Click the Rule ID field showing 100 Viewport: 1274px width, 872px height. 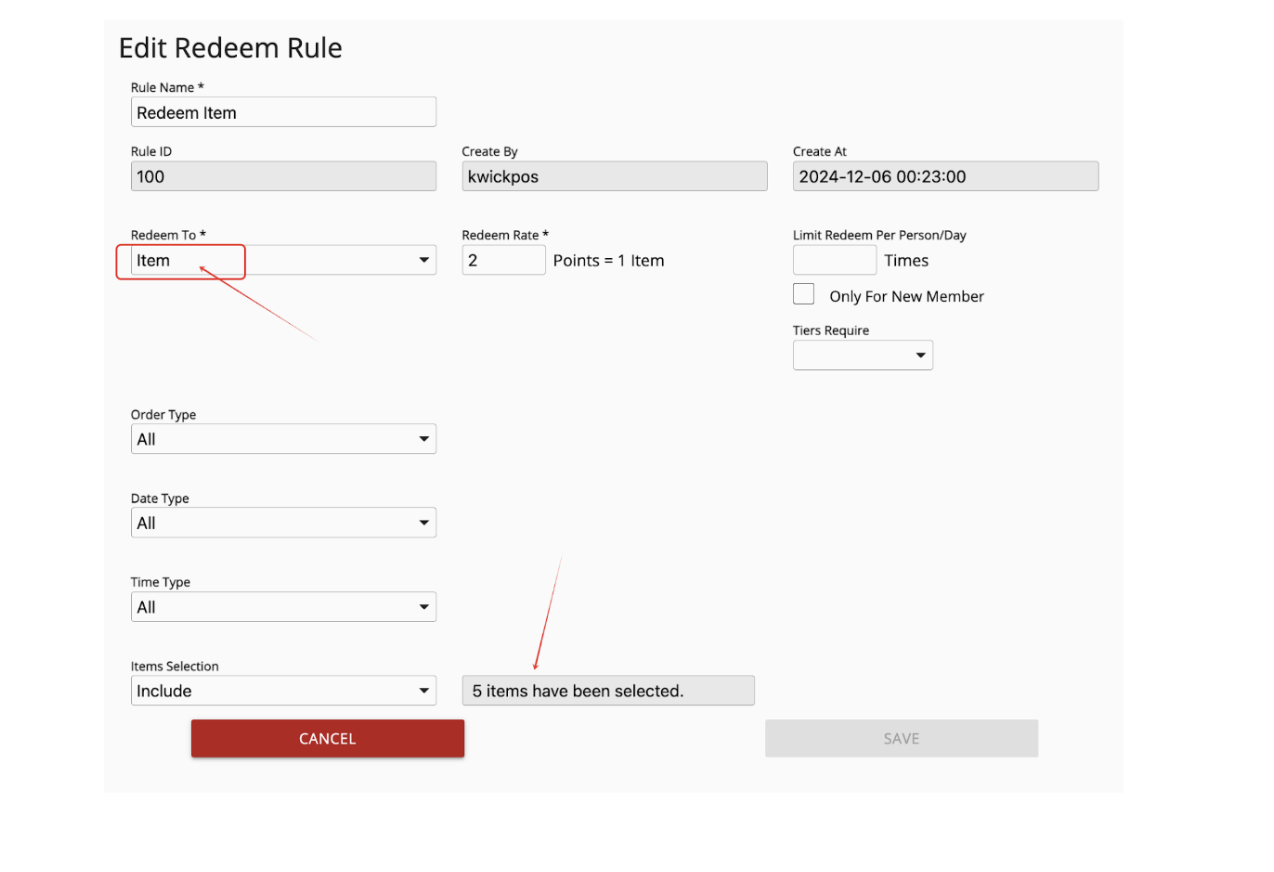(x=283, y=176)
